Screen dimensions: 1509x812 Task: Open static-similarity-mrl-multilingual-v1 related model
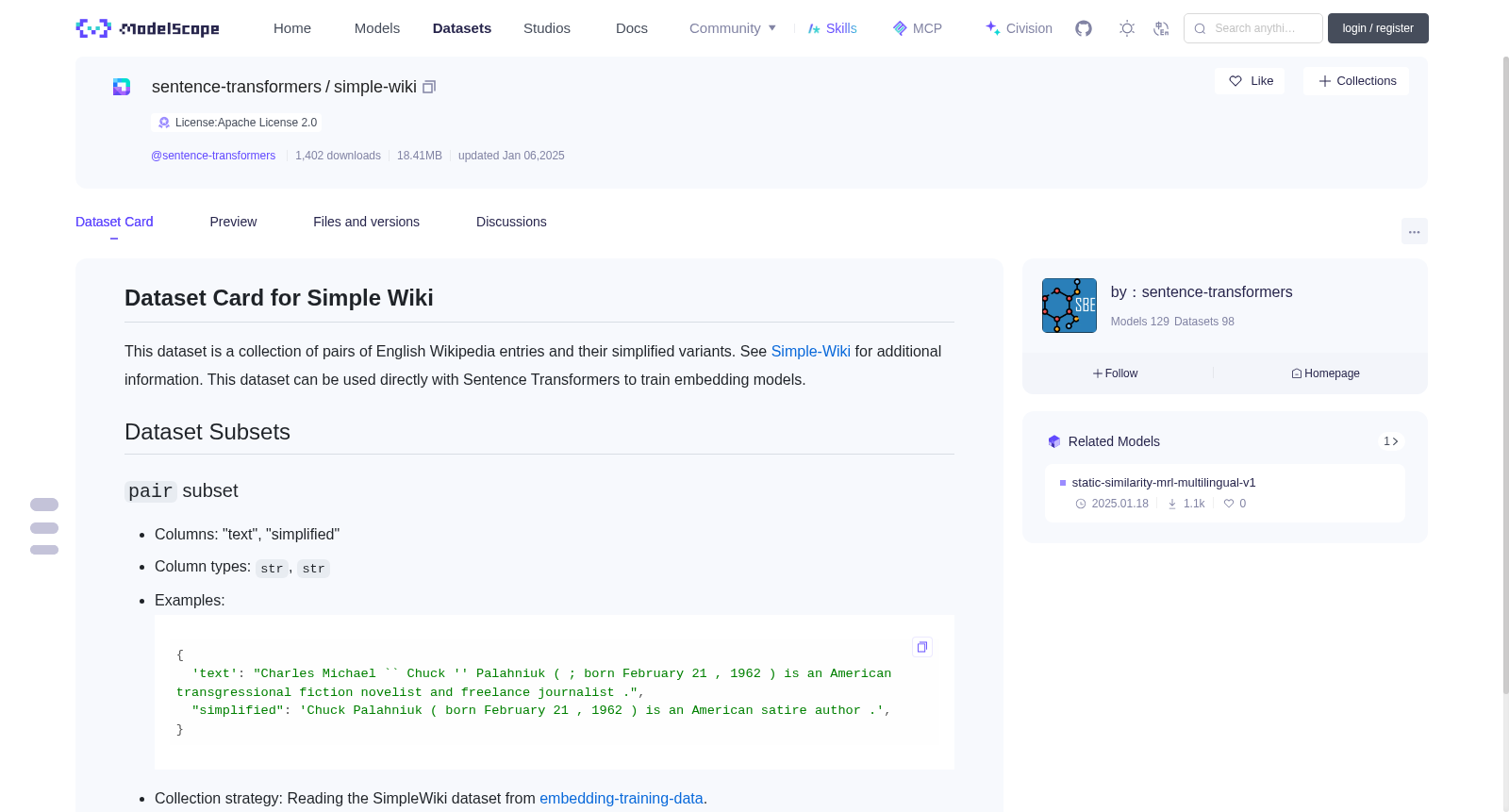coord(1164,483)
